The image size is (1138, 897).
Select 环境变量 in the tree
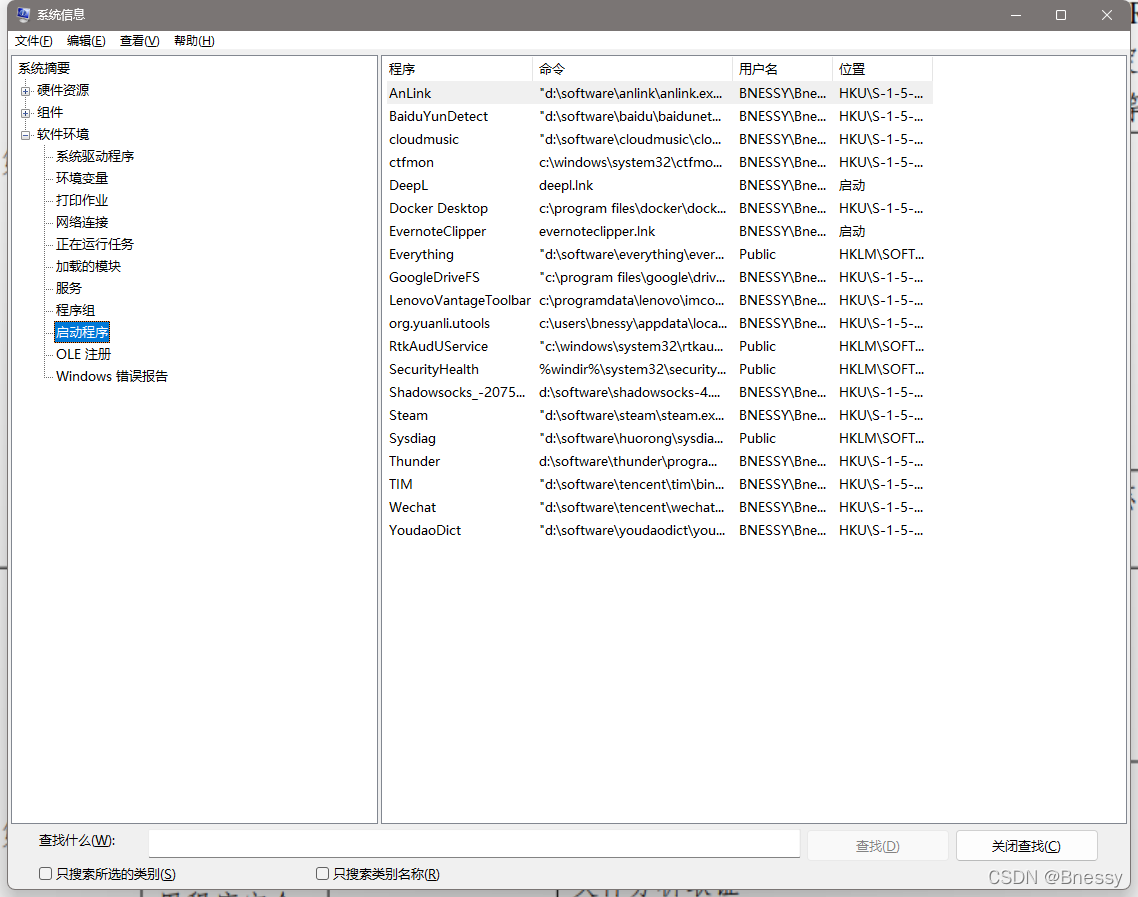(82, 178)
